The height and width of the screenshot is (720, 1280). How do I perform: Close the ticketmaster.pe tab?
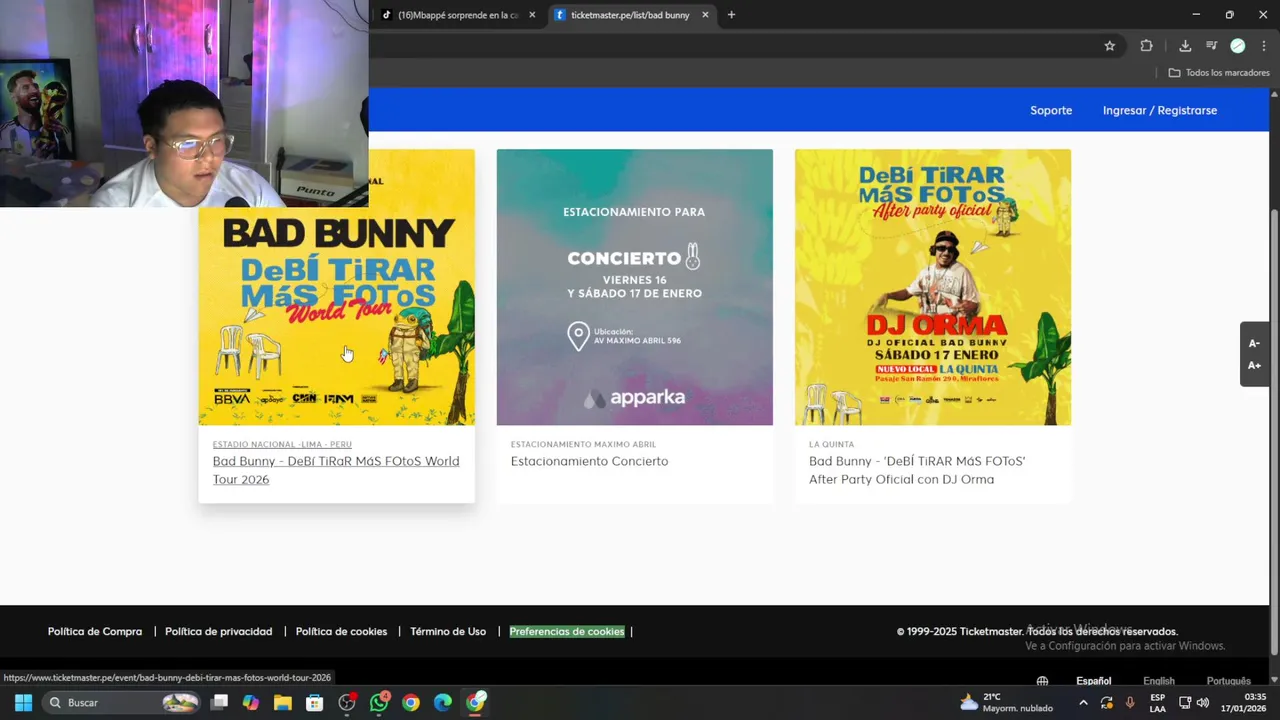point(705,15)
